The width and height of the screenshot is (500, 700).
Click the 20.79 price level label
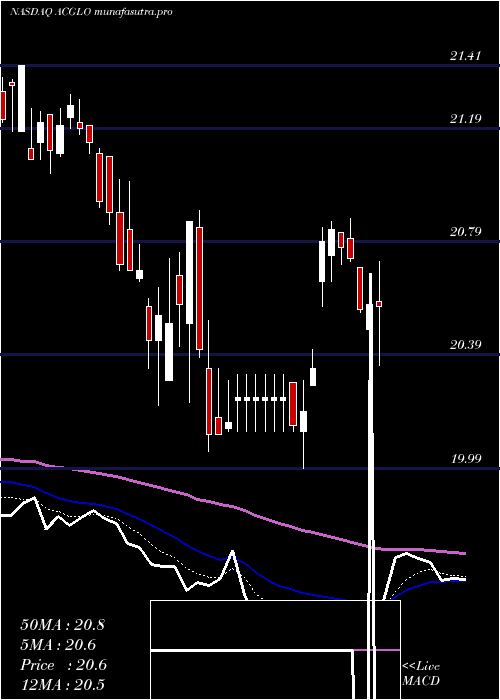click(465, 232)
